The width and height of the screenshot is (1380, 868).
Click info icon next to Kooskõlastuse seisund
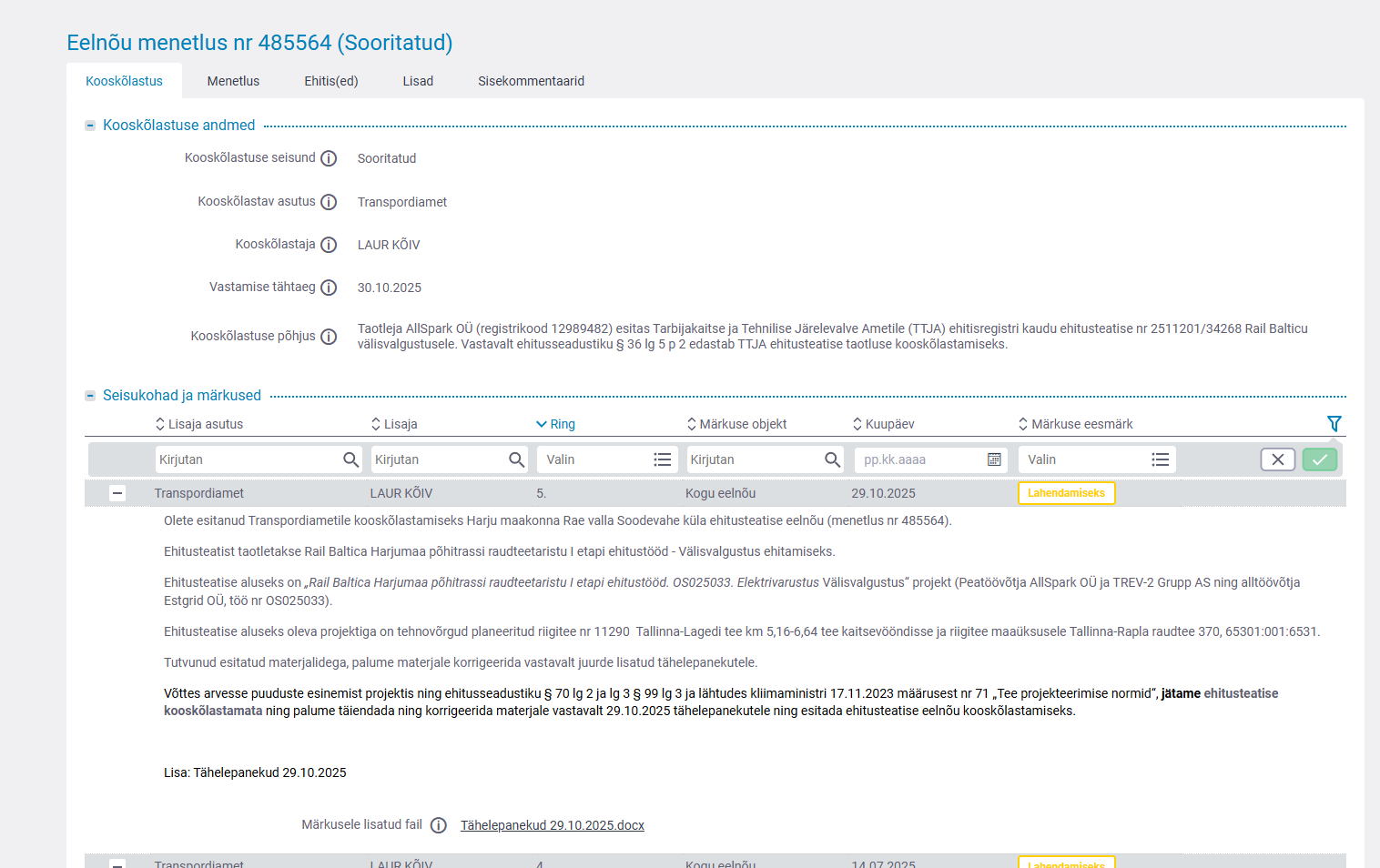[x=329, y=158]
